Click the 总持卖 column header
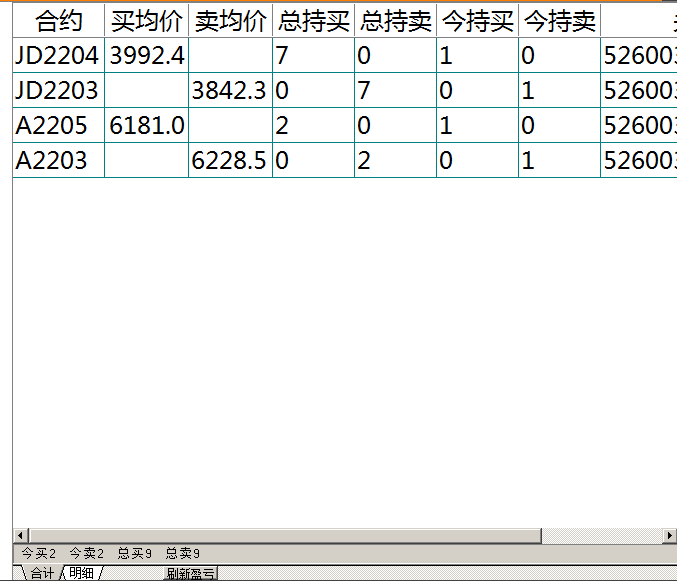The width and height of the screenshot is (677, 581). (x=395, y=21)
